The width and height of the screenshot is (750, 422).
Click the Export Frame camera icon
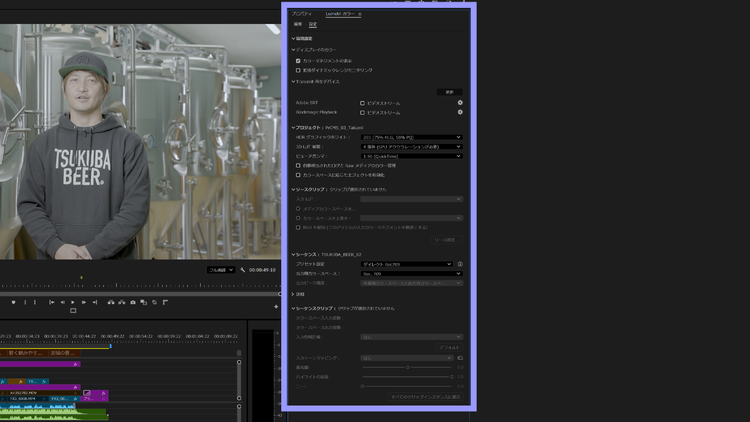point(133,302)
